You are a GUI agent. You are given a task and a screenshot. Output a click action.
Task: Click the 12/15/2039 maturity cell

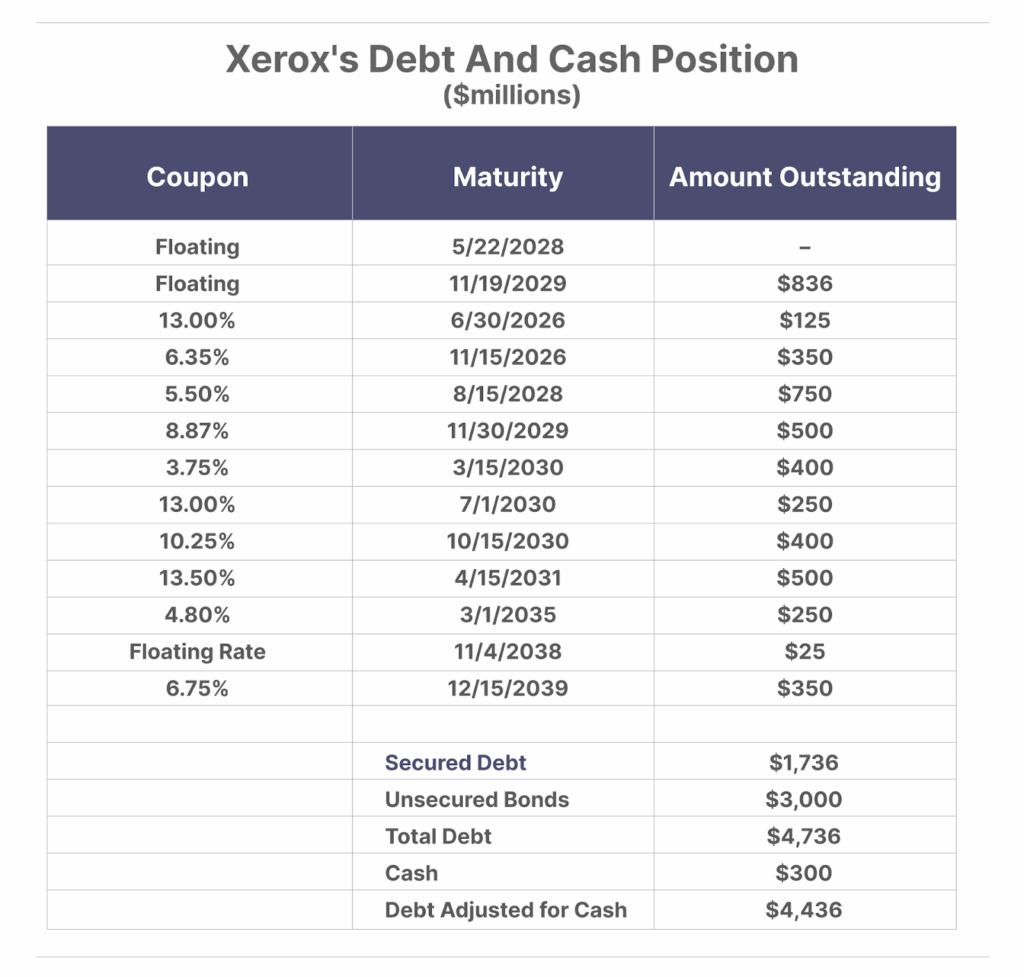point(507,688)
